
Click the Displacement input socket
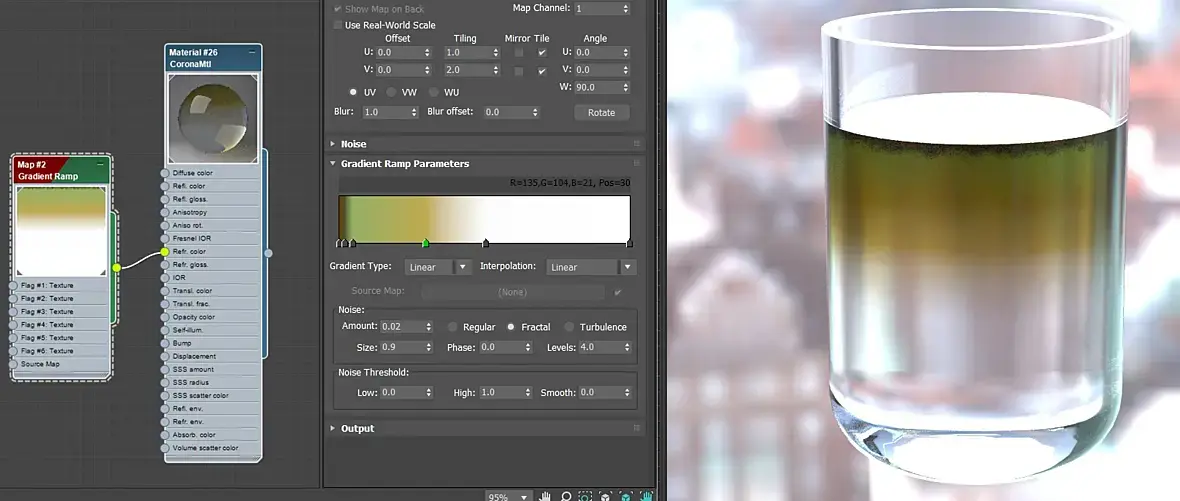[x=165, y=356]
